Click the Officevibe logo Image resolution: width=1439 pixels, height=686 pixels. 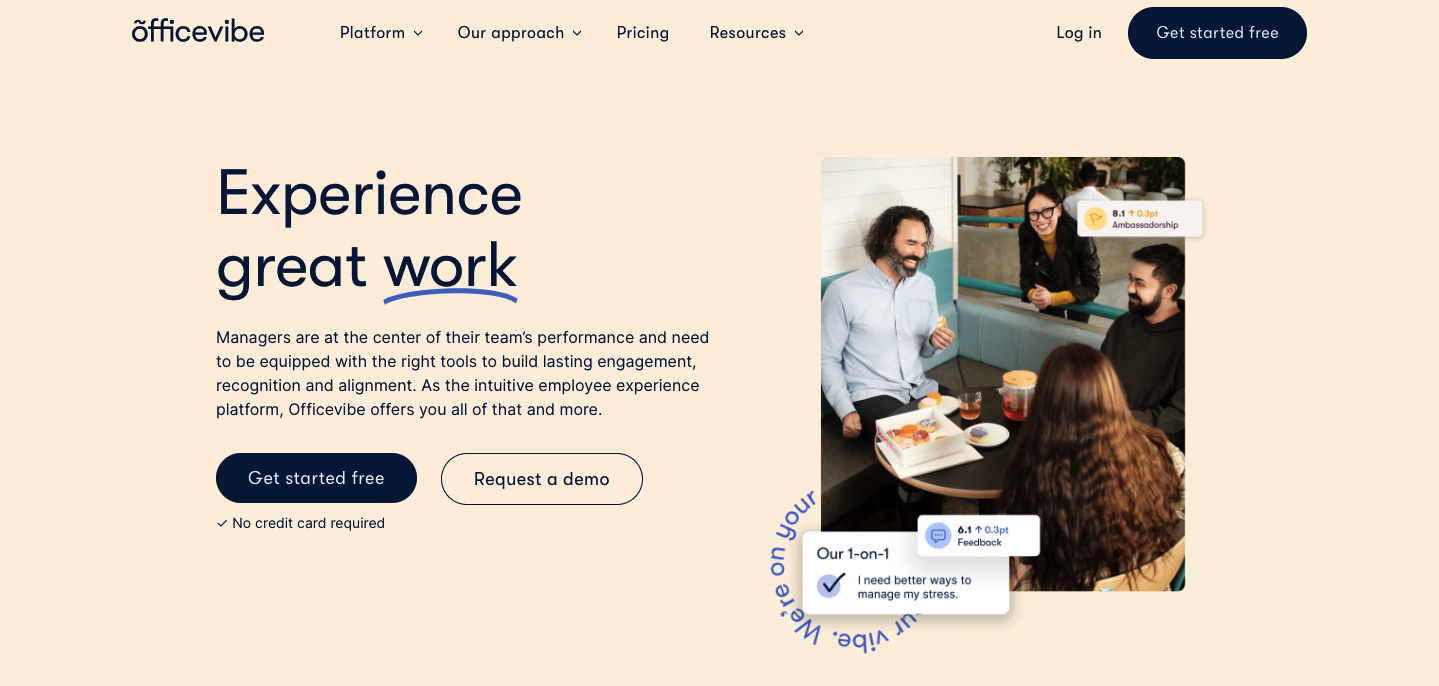pos(197,31)
